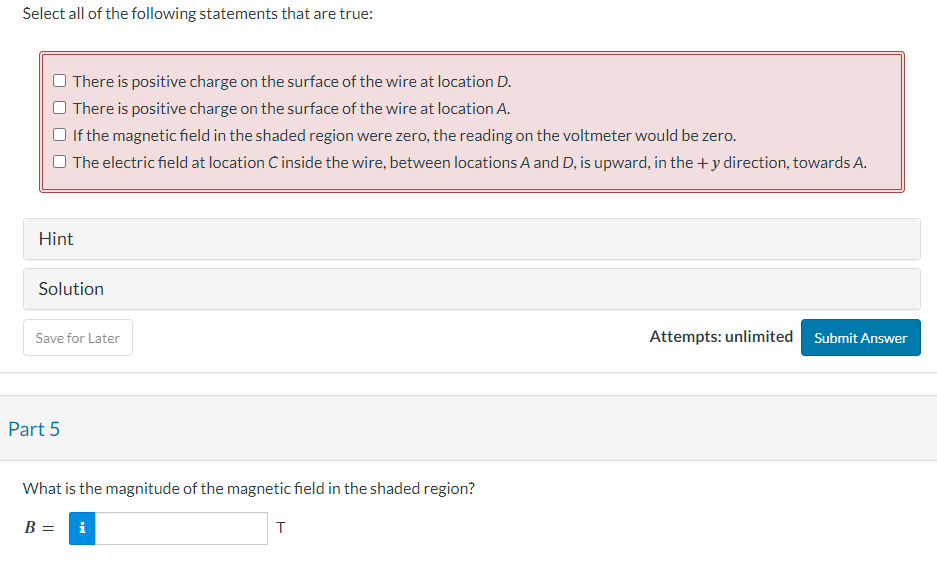Screen dimensions: 937x571
Task: Click the magnetic field magnitude question text
Action: coord(249,489)
